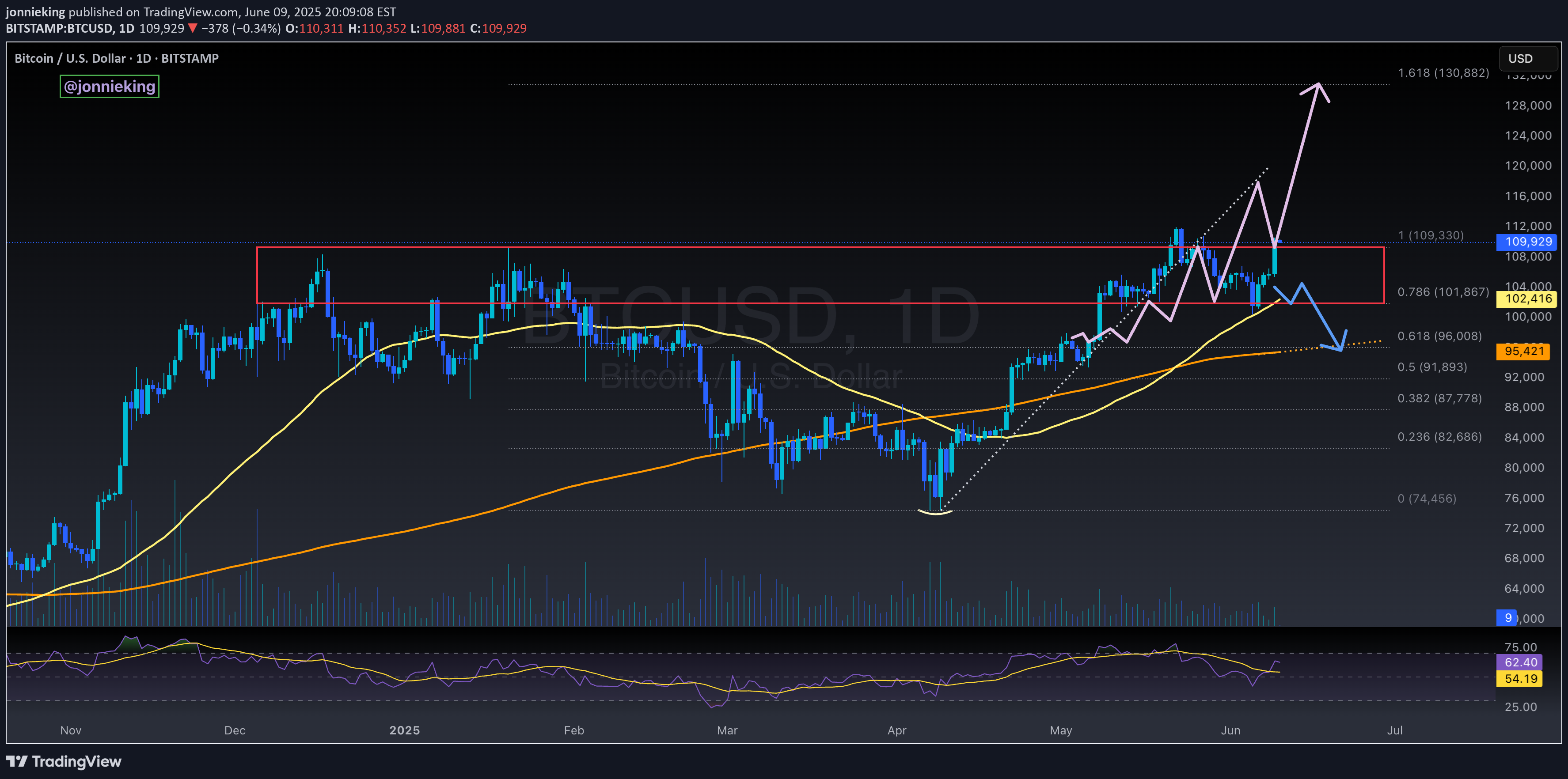Click the USD currency button

pos(1528,58)
